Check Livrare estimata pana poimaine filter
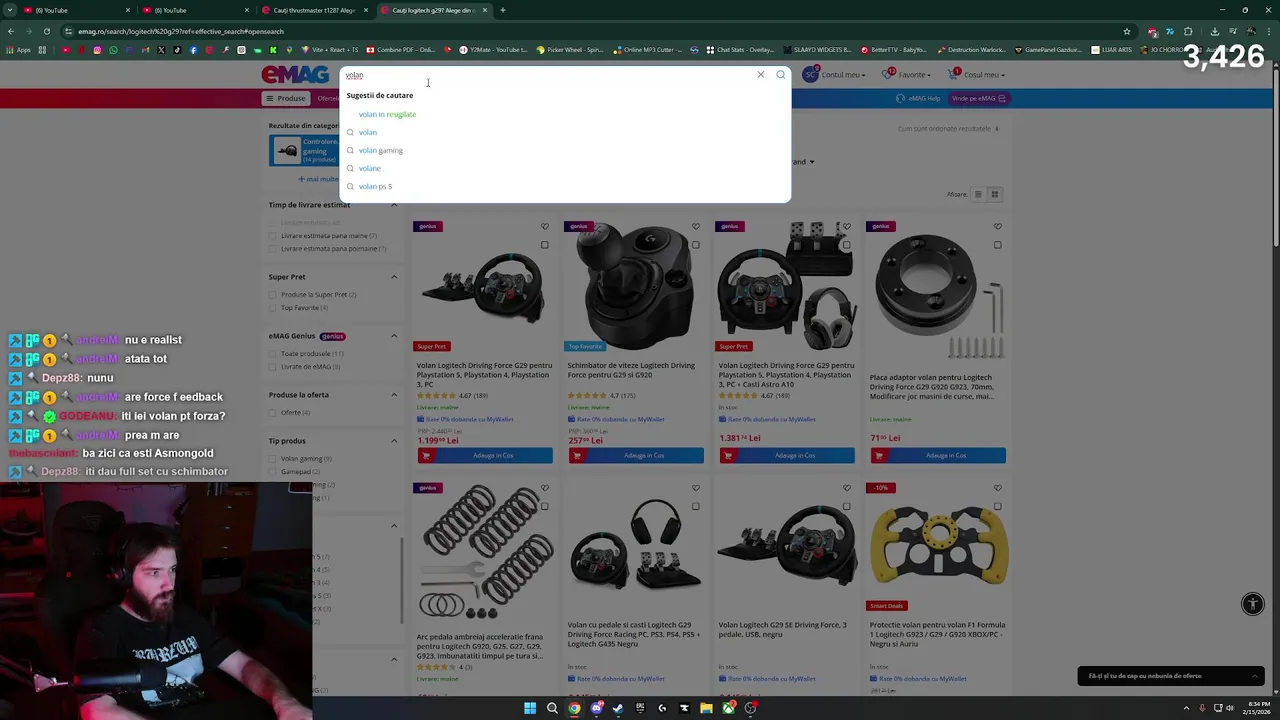Screen dimensions: 1280x720 272,249
